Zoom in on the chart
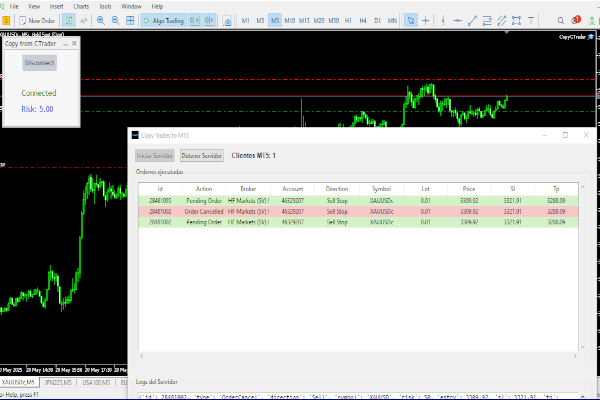Screen dimensions: 600x400 pyautogui.click(x=101, y=21)
